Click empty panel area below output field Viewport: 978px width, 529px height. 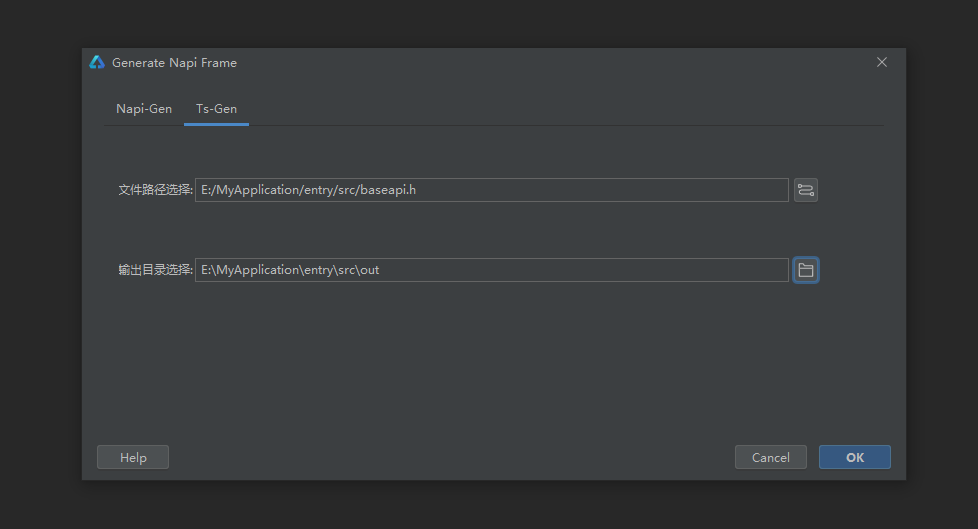(490, 360)
